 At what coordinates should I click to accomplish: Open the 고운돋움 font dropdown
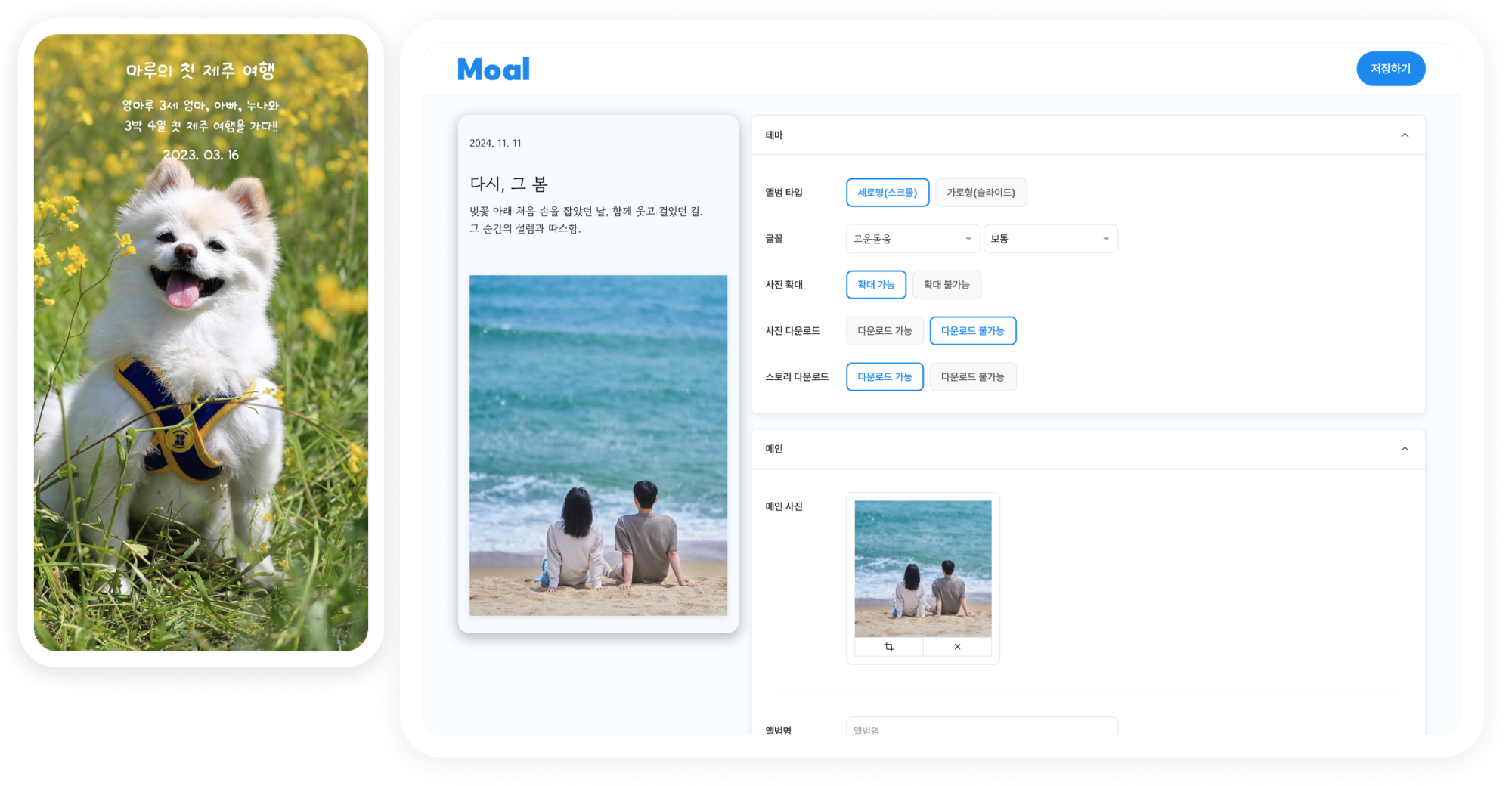[x=912, y=239]
